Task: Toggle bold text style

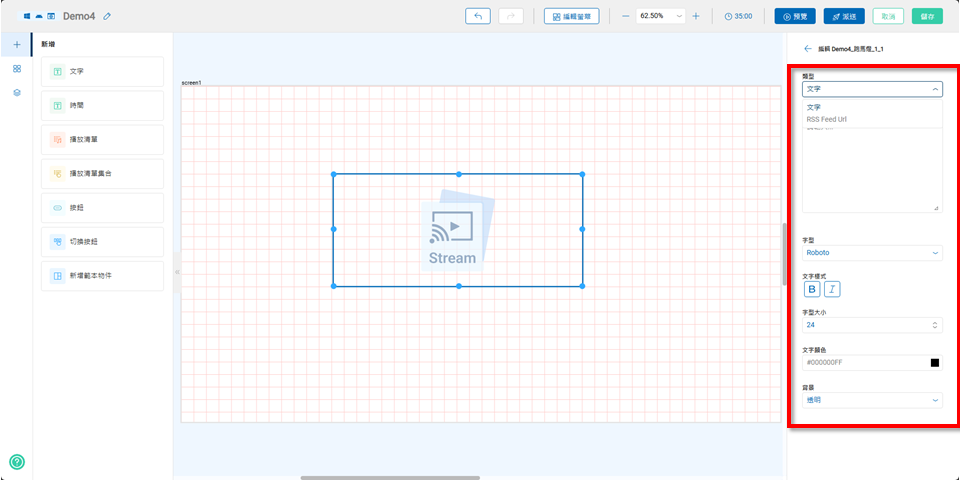Action: tap(812, 289)
